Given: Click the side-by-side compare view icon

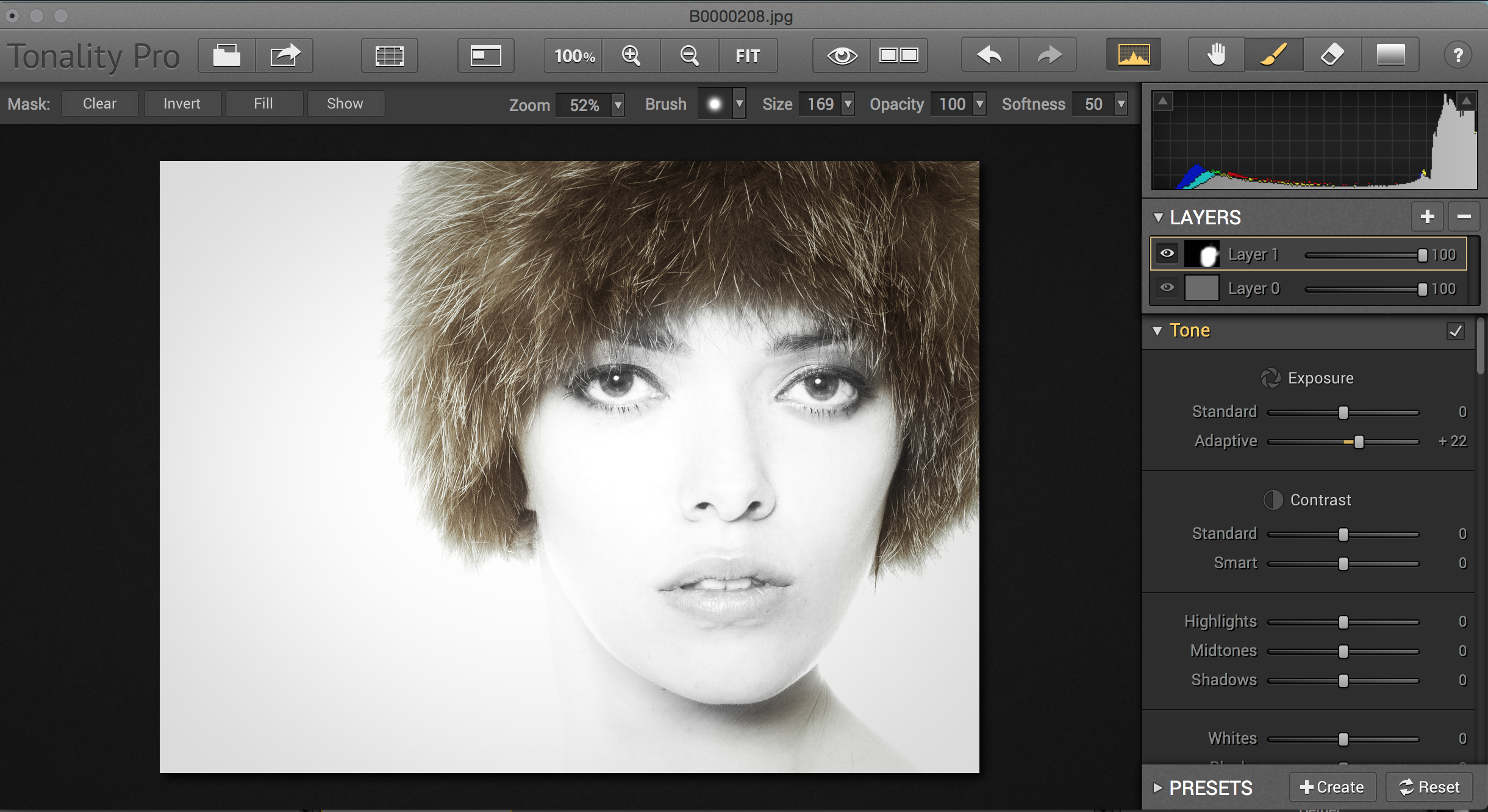Looking at the screenshot, I should click(899, 55).
